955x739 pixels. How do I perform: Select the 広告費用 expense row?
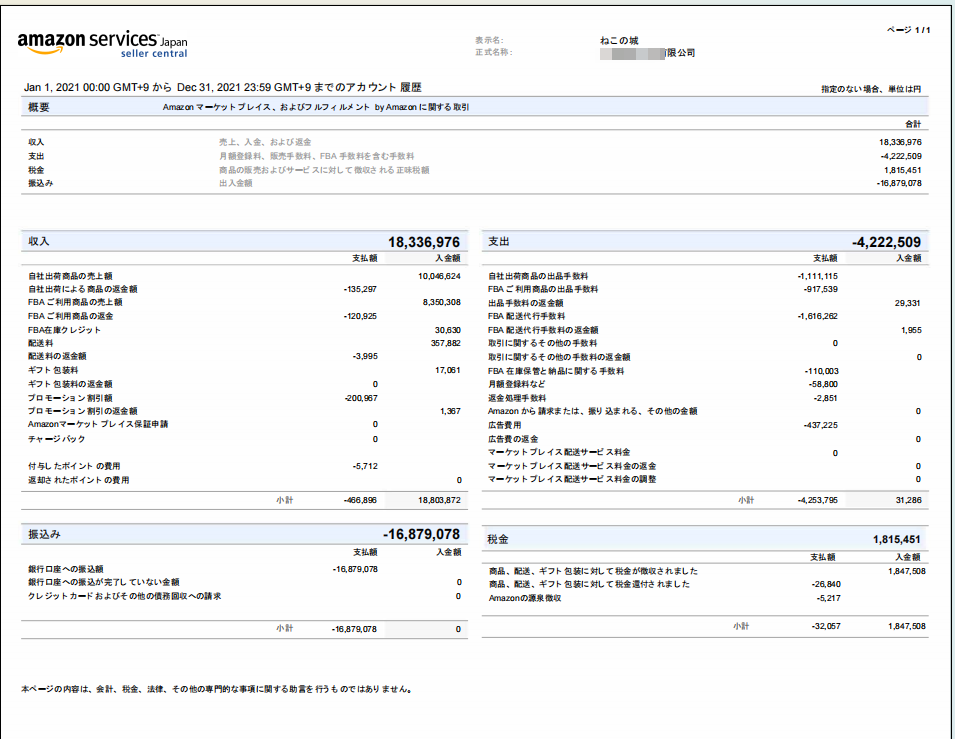[x=506, y=424]
